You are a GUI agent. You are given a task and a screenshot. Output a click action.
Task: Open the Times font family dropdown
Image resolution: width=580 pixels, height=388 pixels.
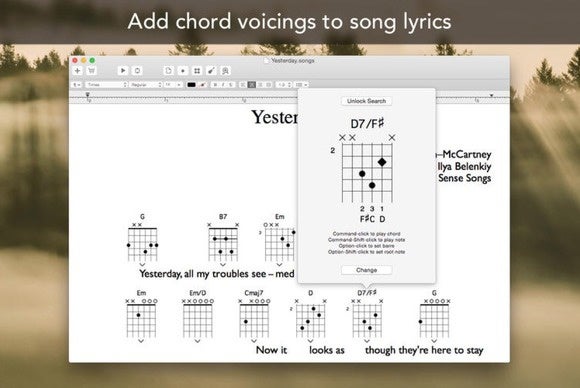pyautogui.click(x=106, y=85)
